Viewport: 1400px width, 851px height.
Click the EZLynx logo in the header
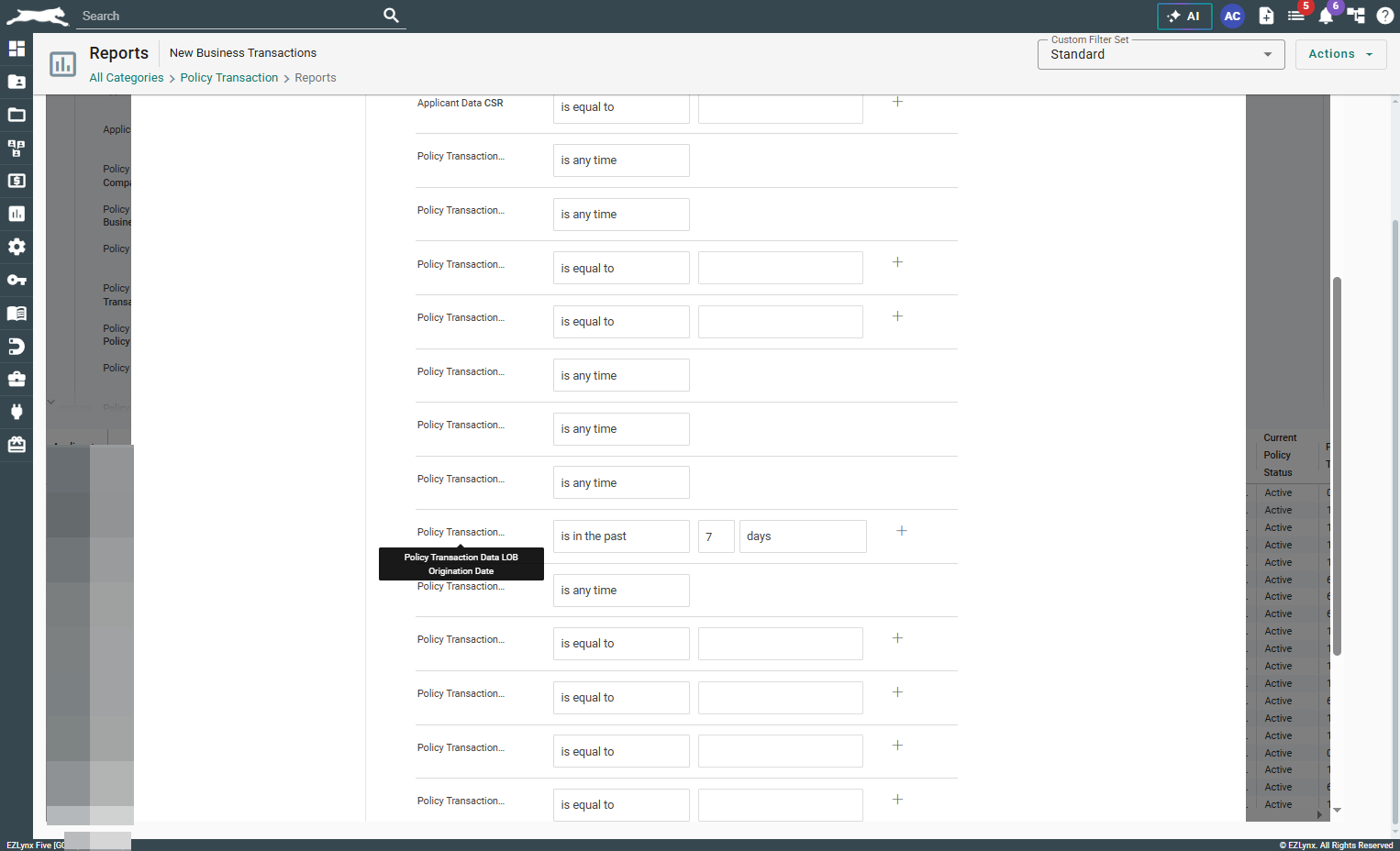[38, 16]
